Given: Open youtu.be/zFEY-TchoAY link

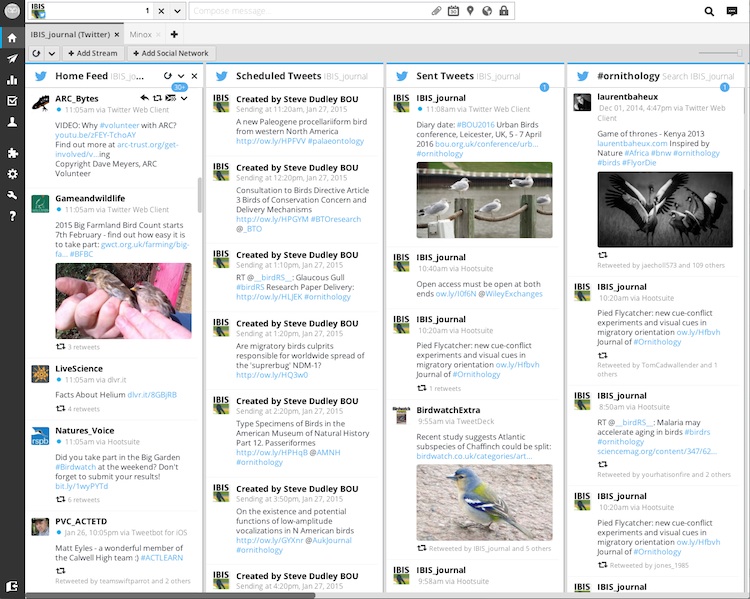Looking at the screenshot, I should (95, 135).
